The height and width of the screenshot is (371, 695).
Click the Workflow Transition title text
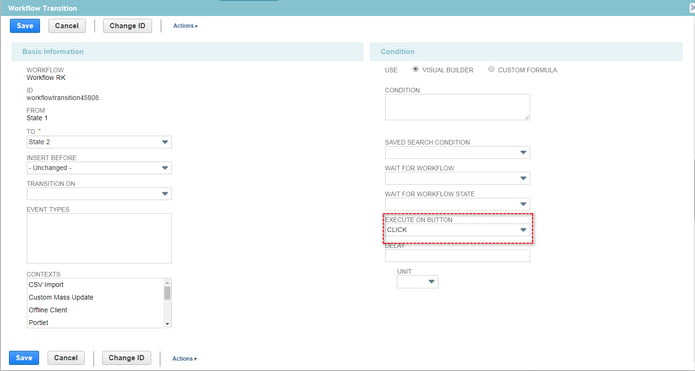tap(43, 8)
